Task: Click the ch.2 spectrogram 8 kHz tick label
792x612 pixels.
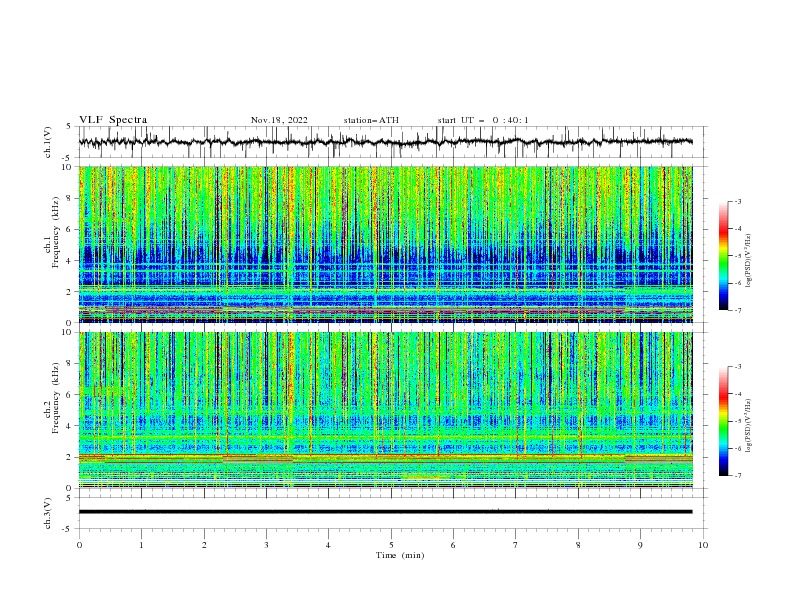Action: pyautogui.click(x=70, y=364)
